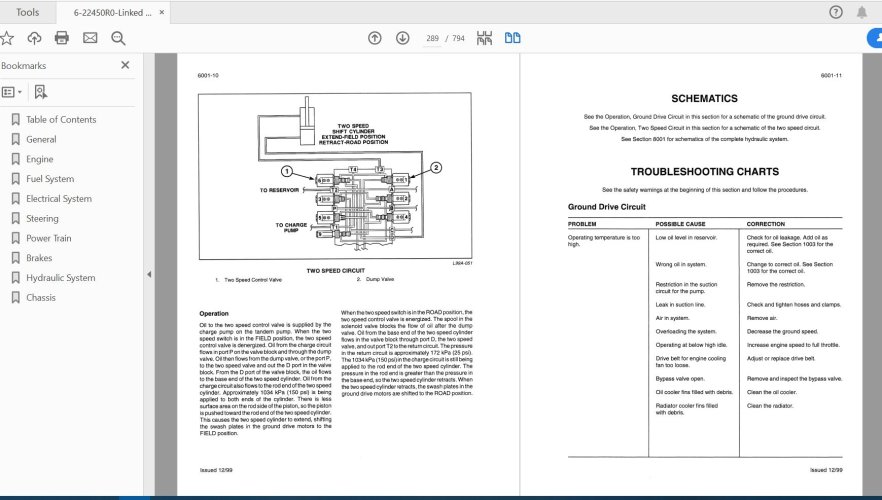Upload file to cloud icon
882x500 pixels.
coord(34,38)
